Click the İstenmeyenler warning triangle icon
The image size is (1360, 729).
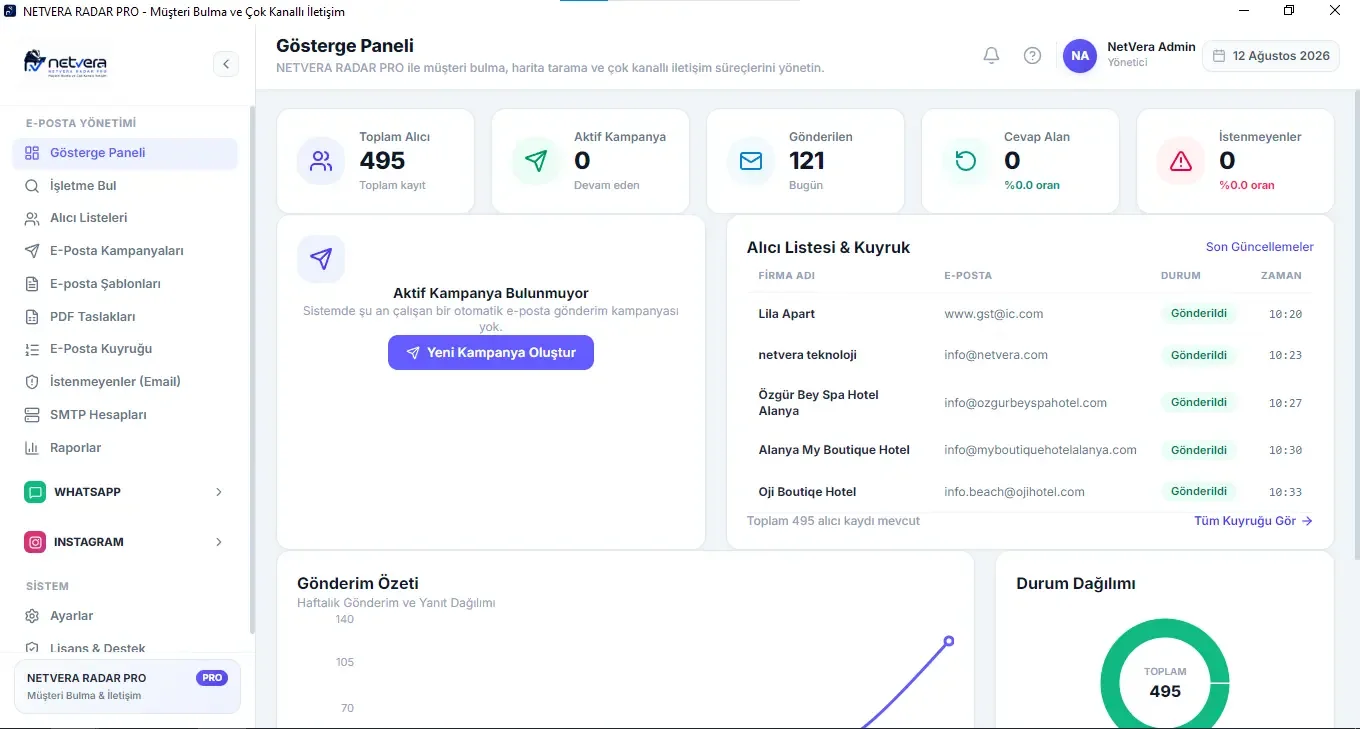click(1181, 161)
